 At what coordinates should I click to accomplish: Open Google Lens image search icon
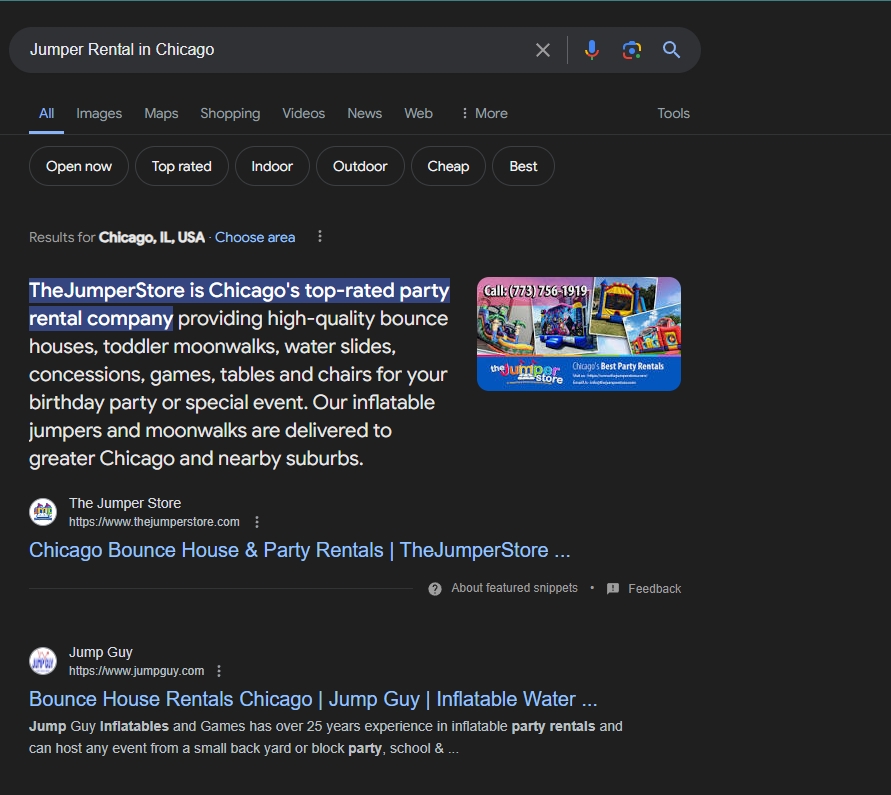click(x=631, y=50)
